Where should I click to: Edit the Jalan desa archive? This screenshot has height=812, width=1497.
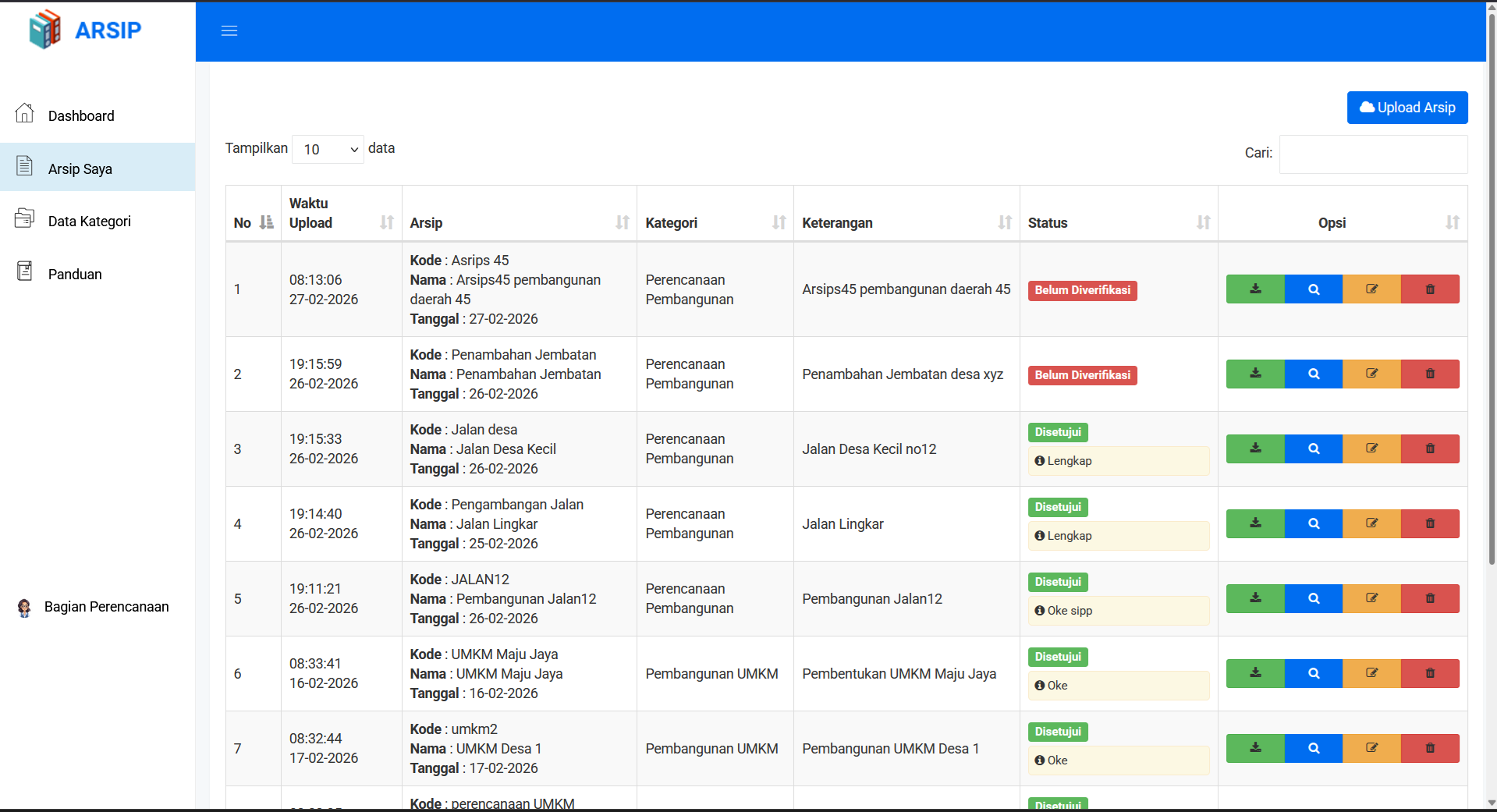coord(1371,449)
